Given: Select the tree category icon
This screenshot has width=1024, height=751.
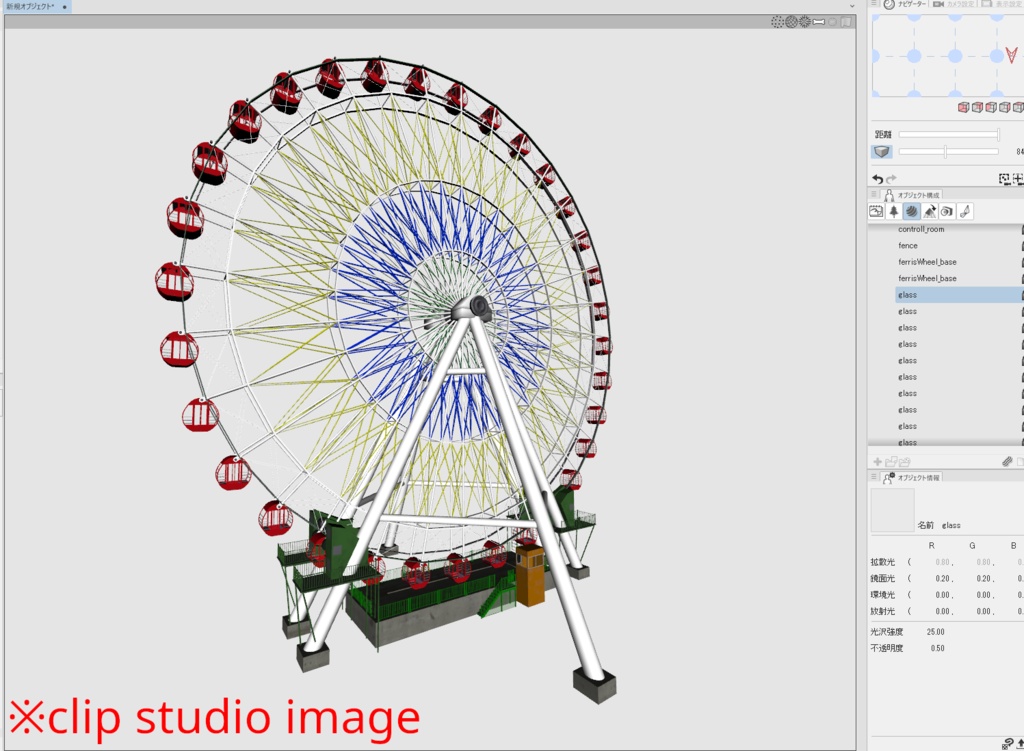Looking at the screenshot, I should 893,211.
